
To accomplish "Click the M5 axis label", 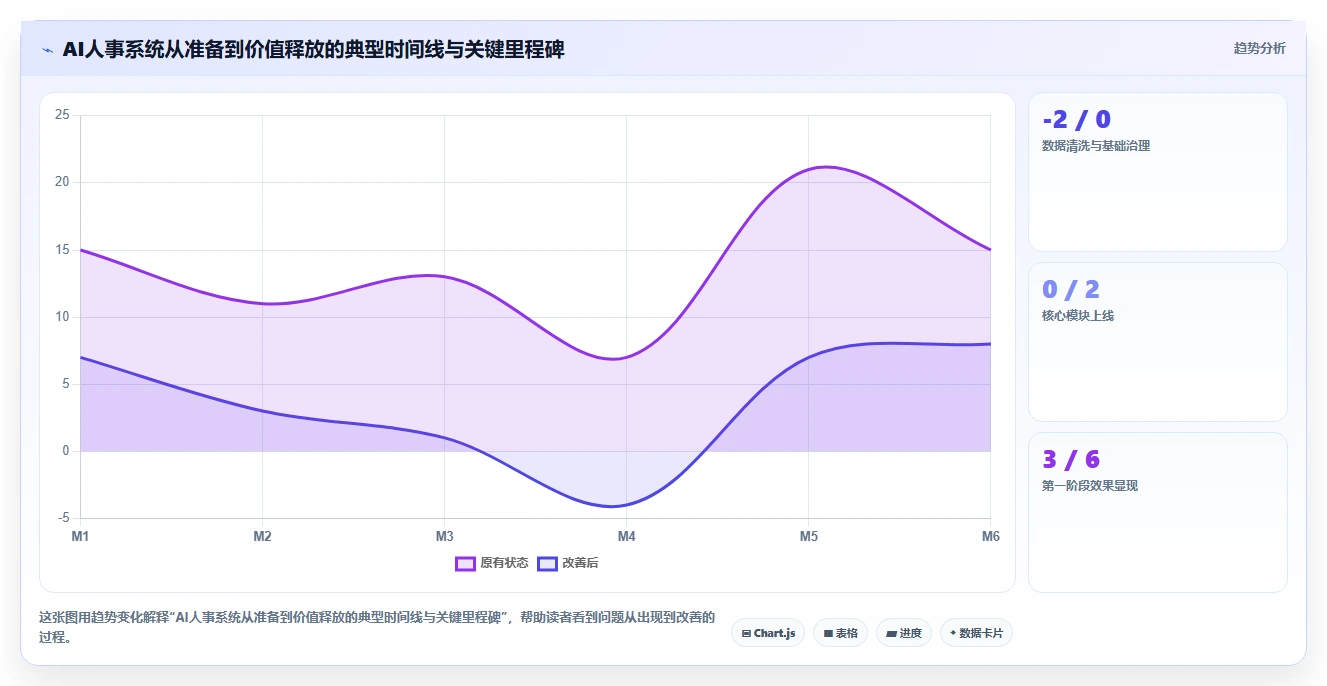I will [808, 536].
